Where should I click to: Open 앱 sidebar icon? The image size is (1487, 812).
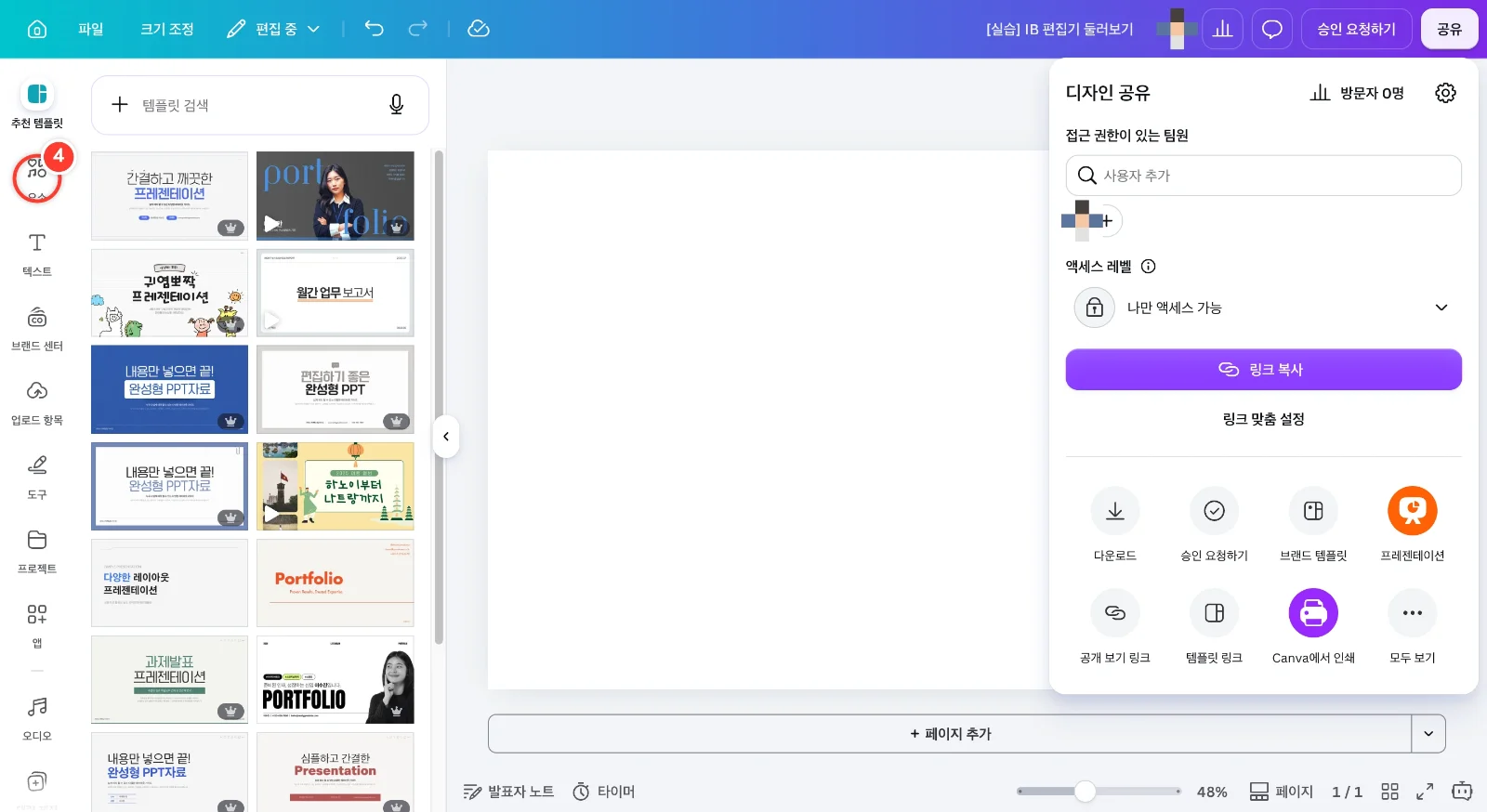point(37,626)
